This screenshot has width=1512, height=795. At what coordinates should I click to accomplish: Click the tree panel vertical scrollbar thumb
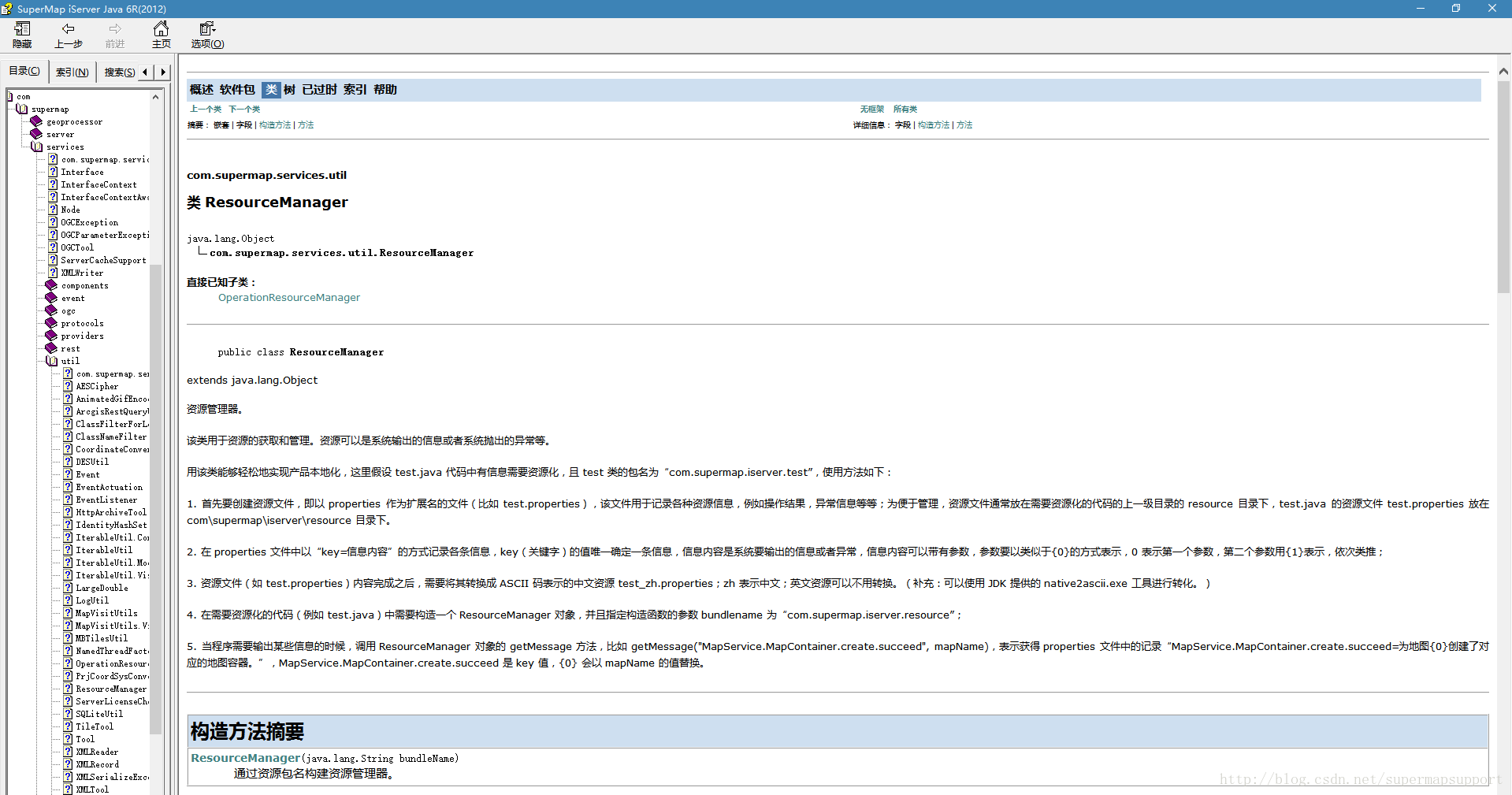coord(156,500)
